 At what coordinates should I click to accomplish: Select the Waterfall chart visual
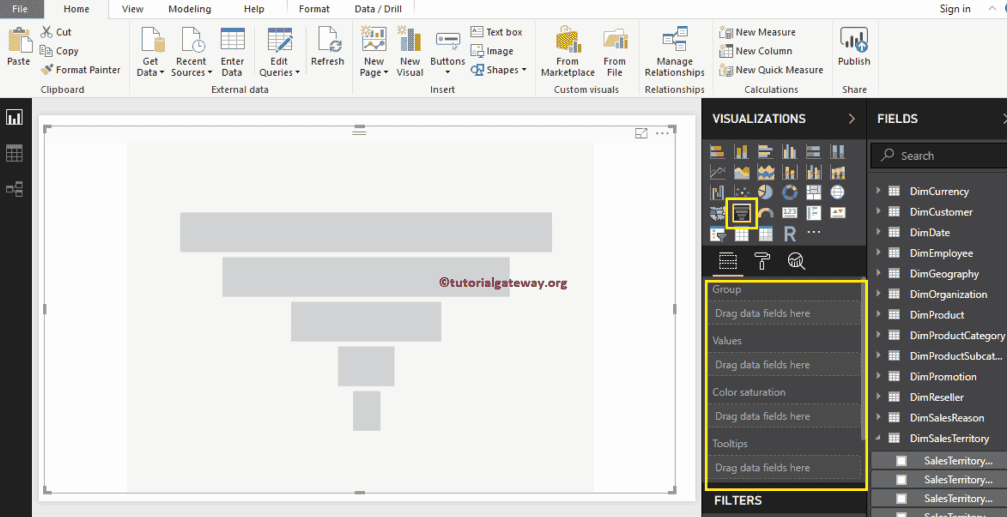pos(717,192)
